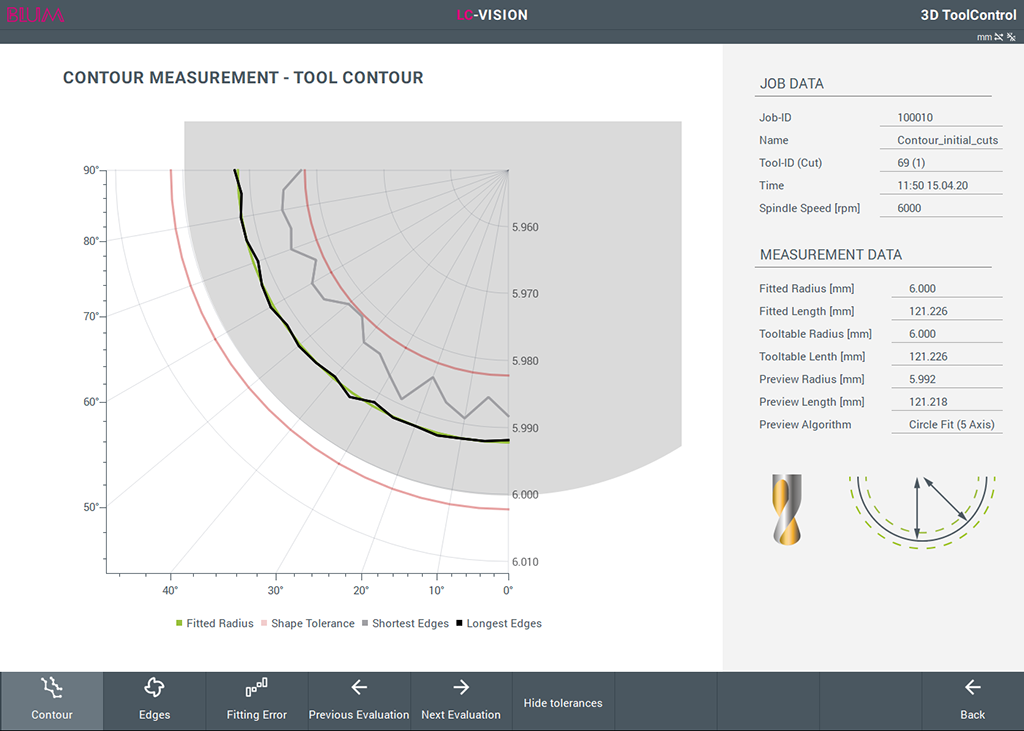Toggle Shape Tolerance legend entry
This screenshot has height=731, width=1024.
[x=308, y=623]
